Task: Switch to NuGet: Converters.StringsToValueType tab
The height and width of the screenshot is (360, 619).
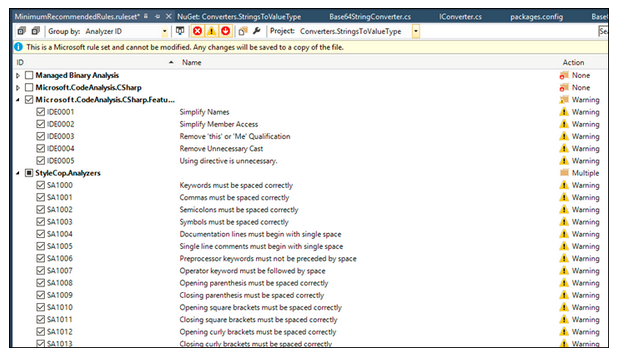Action: (239, 17)
